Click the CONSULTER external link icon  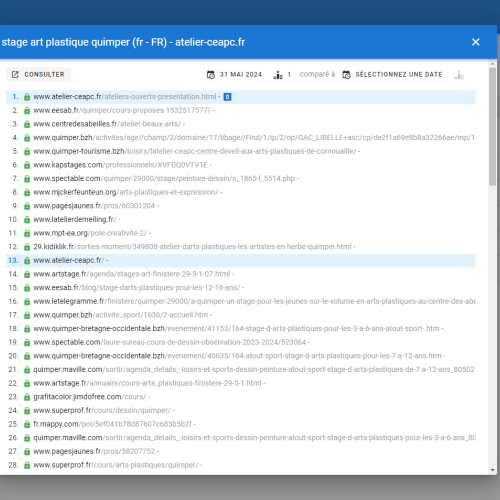pos(15,74)
